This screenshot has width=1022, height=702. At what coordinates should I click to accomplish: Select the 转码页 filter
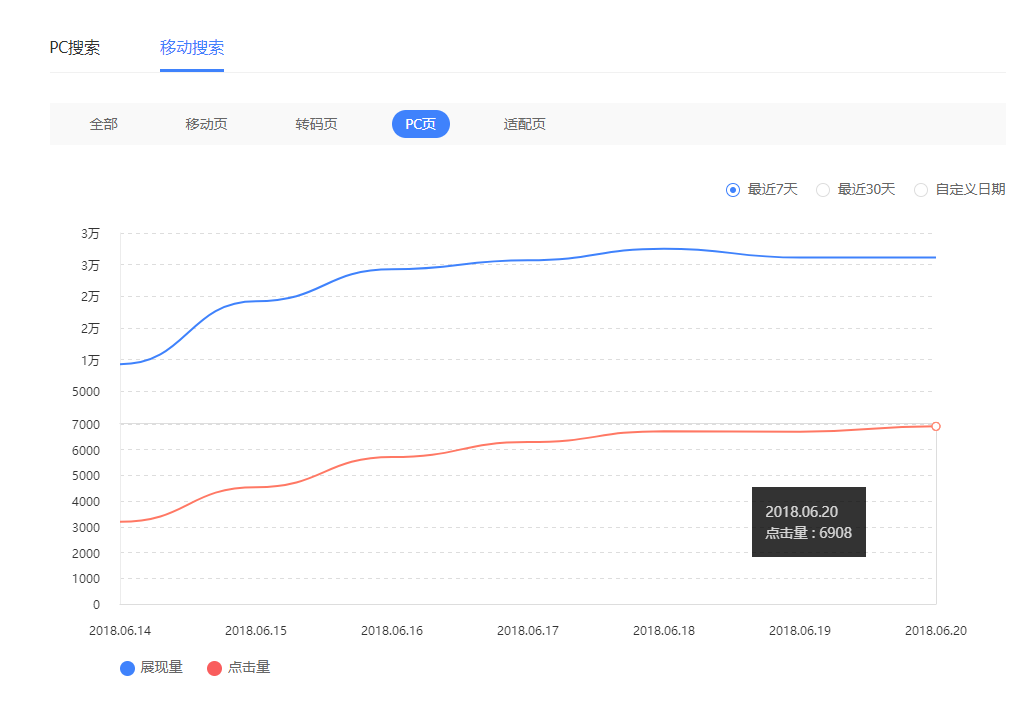(x=316, y=124)
